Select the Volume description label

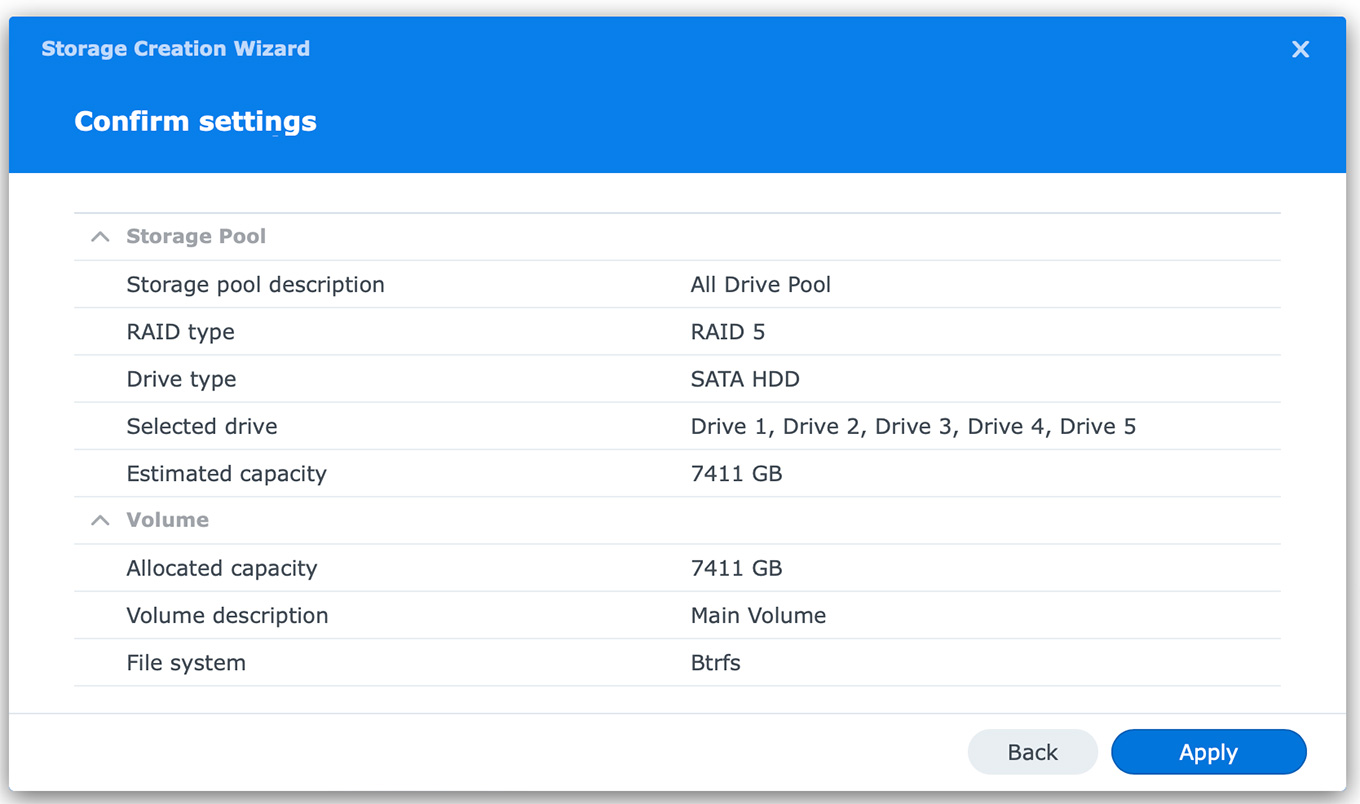click(227, 615)
